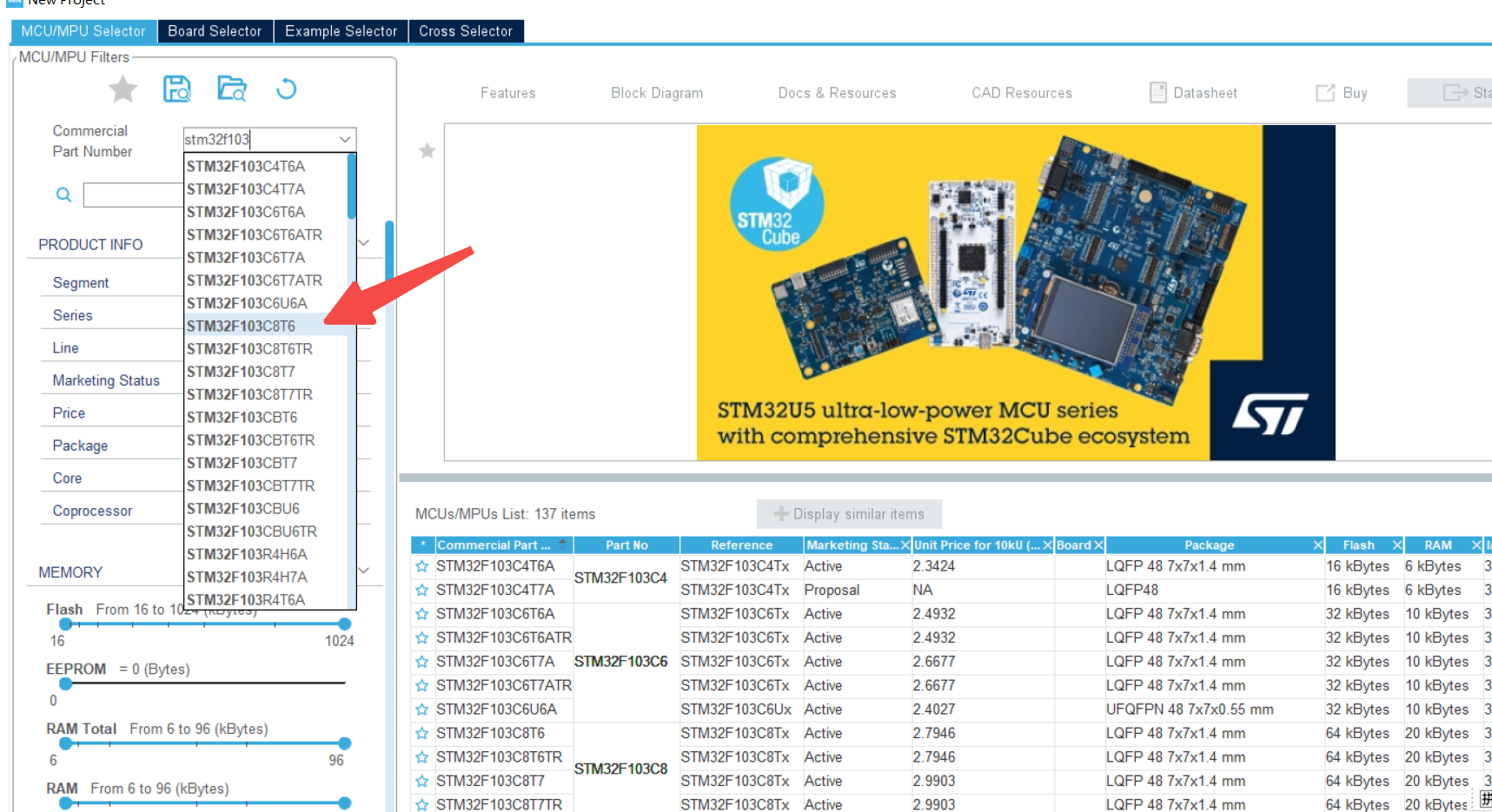Favorite the STM32F103C4T6A table row
This screenshot has width=1492, height=812.
[x=422, y=566]
